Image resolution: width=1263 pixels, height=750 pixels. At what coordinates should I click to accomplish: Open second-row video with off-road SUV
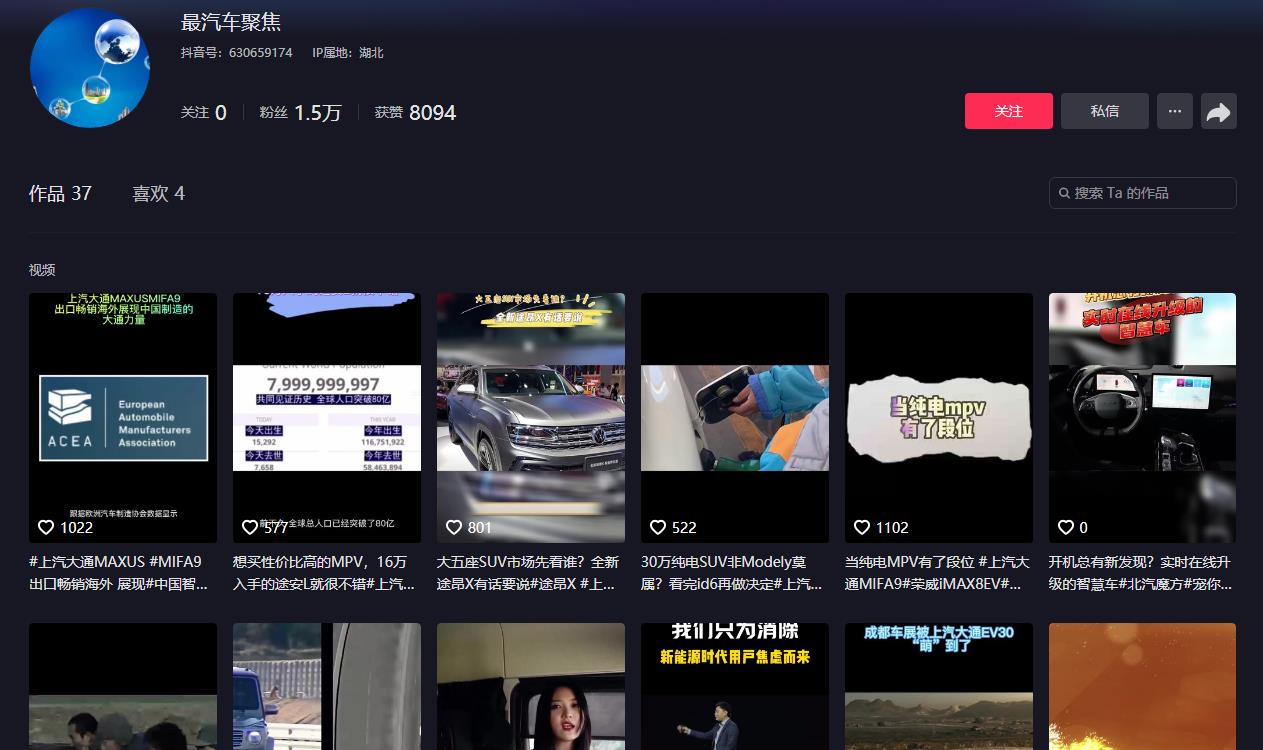(x=327, y=687)
